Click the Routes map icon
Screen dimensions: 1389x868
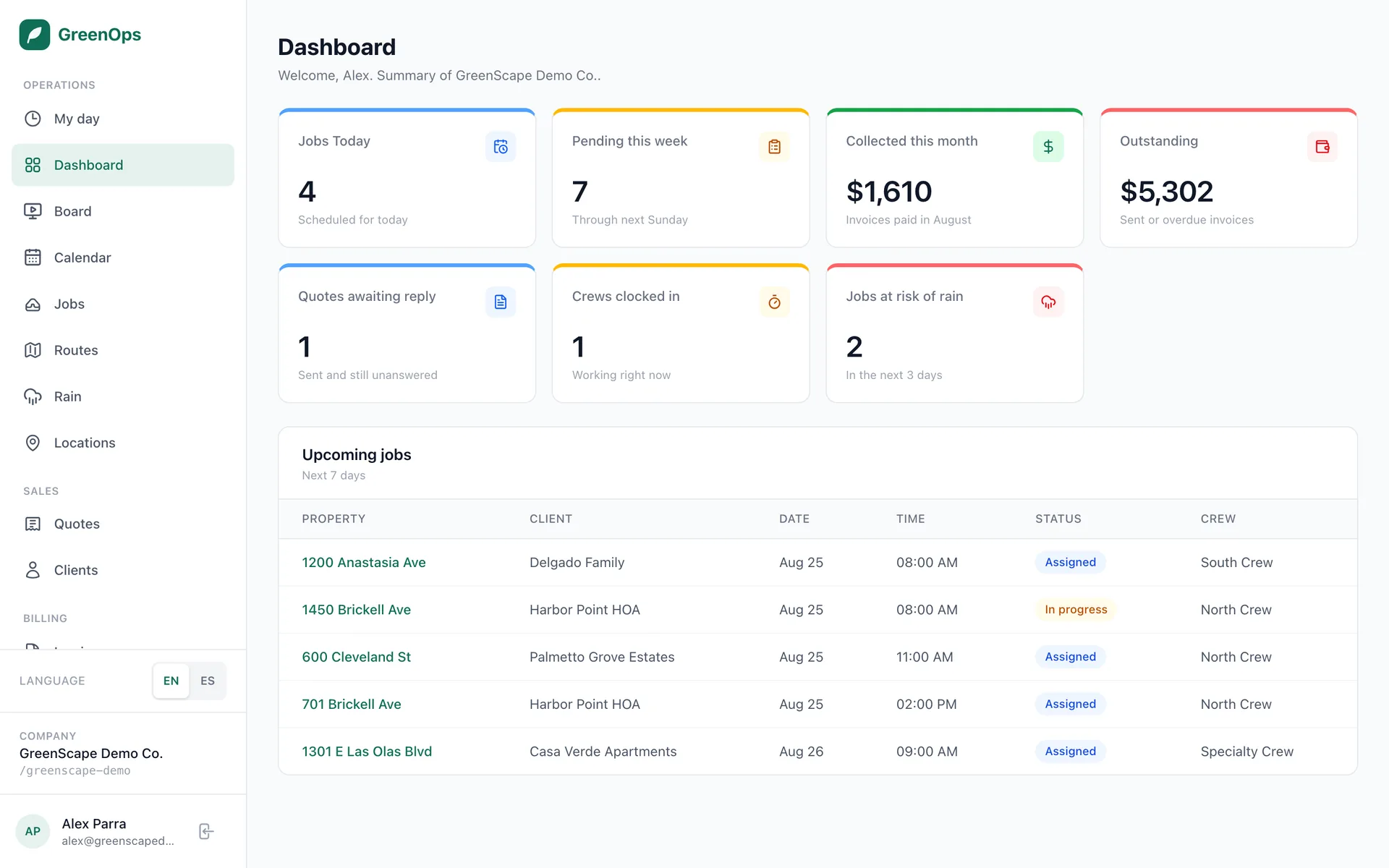(33, 350)
